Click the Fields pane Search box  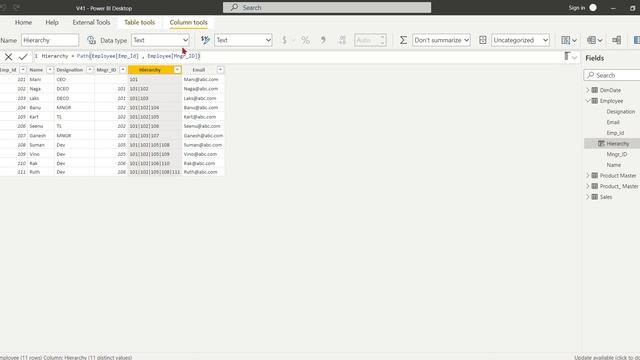tap(612, 75)
